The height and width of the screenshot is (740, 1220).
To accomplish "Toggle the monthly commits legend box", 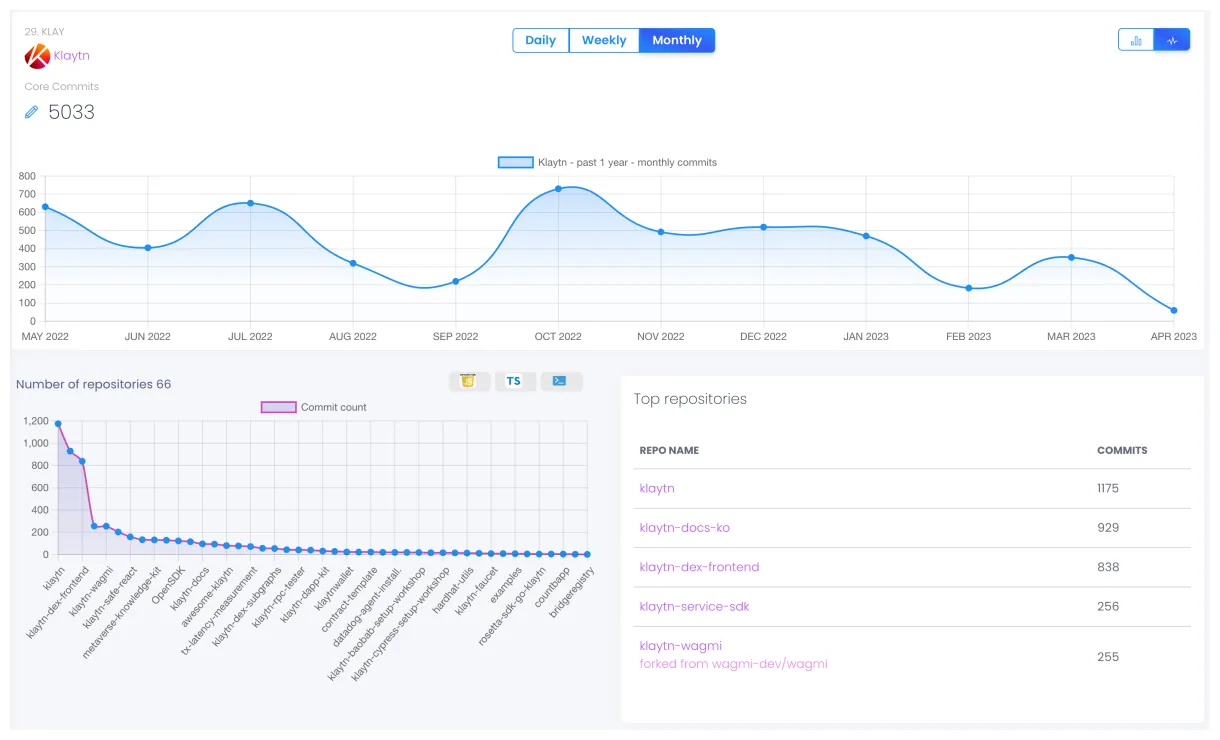I will [515, 162].
